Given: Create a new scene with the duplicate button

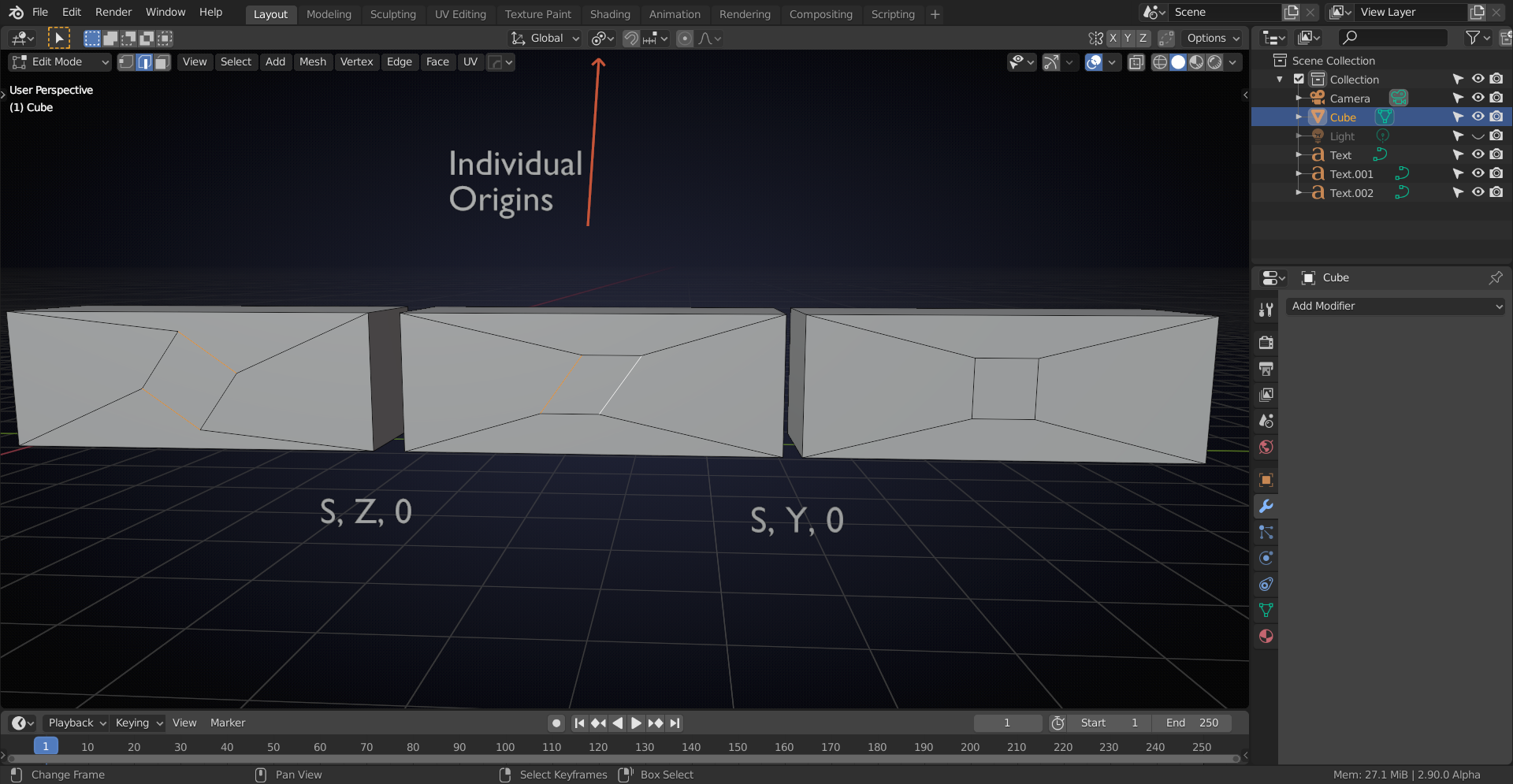Looking at the screenshot, I should point(1290,12).
